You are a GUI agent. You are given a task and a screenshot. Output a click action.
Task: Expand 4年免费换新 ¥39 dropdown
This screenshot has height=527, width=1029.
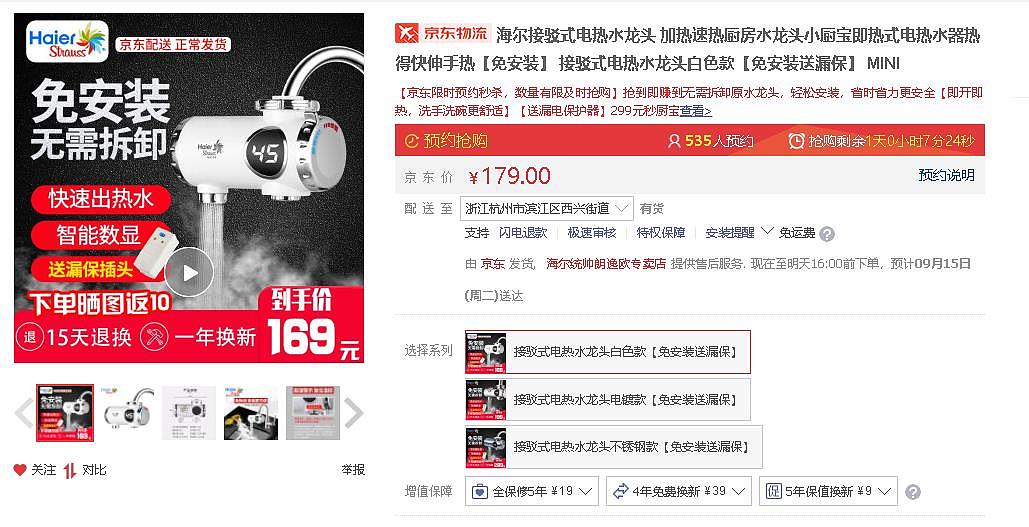point(679,492)
